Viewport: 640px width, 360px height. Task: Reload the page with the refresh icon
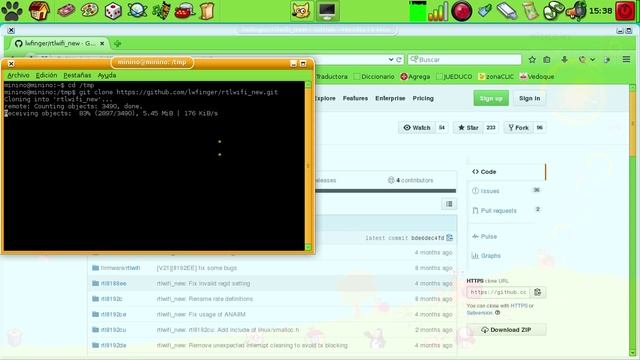[x=399, y=60]
